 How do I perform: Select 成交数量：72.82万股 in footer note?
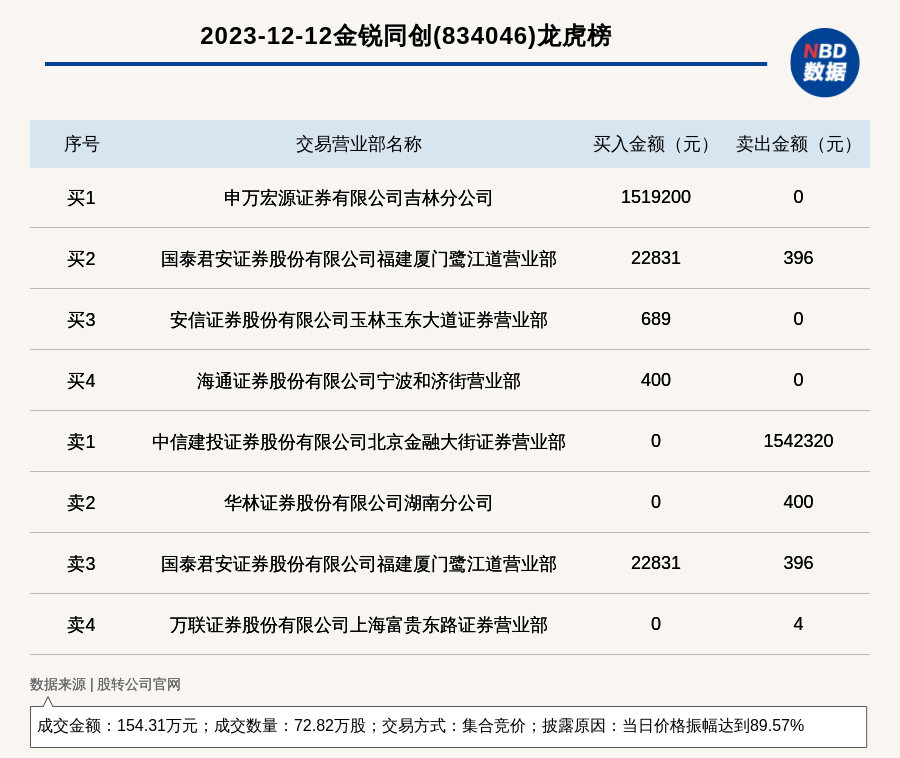[290, 726]
